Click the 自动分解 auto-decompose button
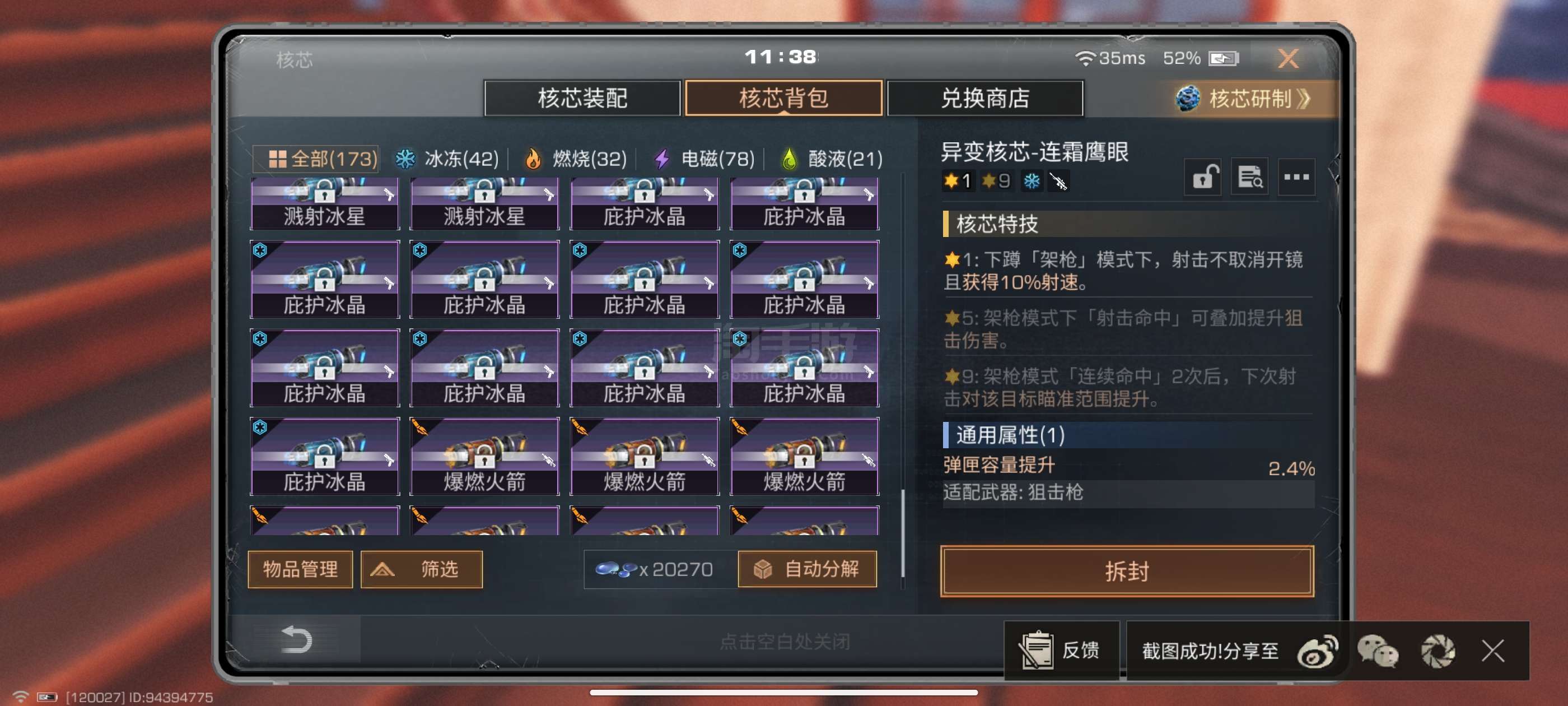The image size is (1568, 706). click(x=807, y=569)
